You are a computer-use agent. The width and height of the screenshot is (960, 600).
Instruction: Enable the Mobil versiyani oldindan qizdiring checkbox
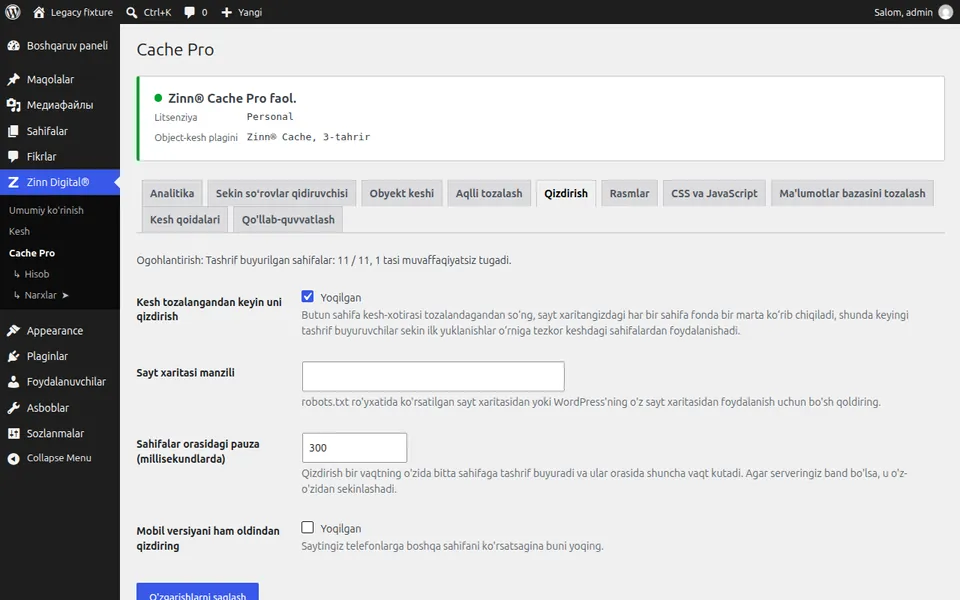307,527
